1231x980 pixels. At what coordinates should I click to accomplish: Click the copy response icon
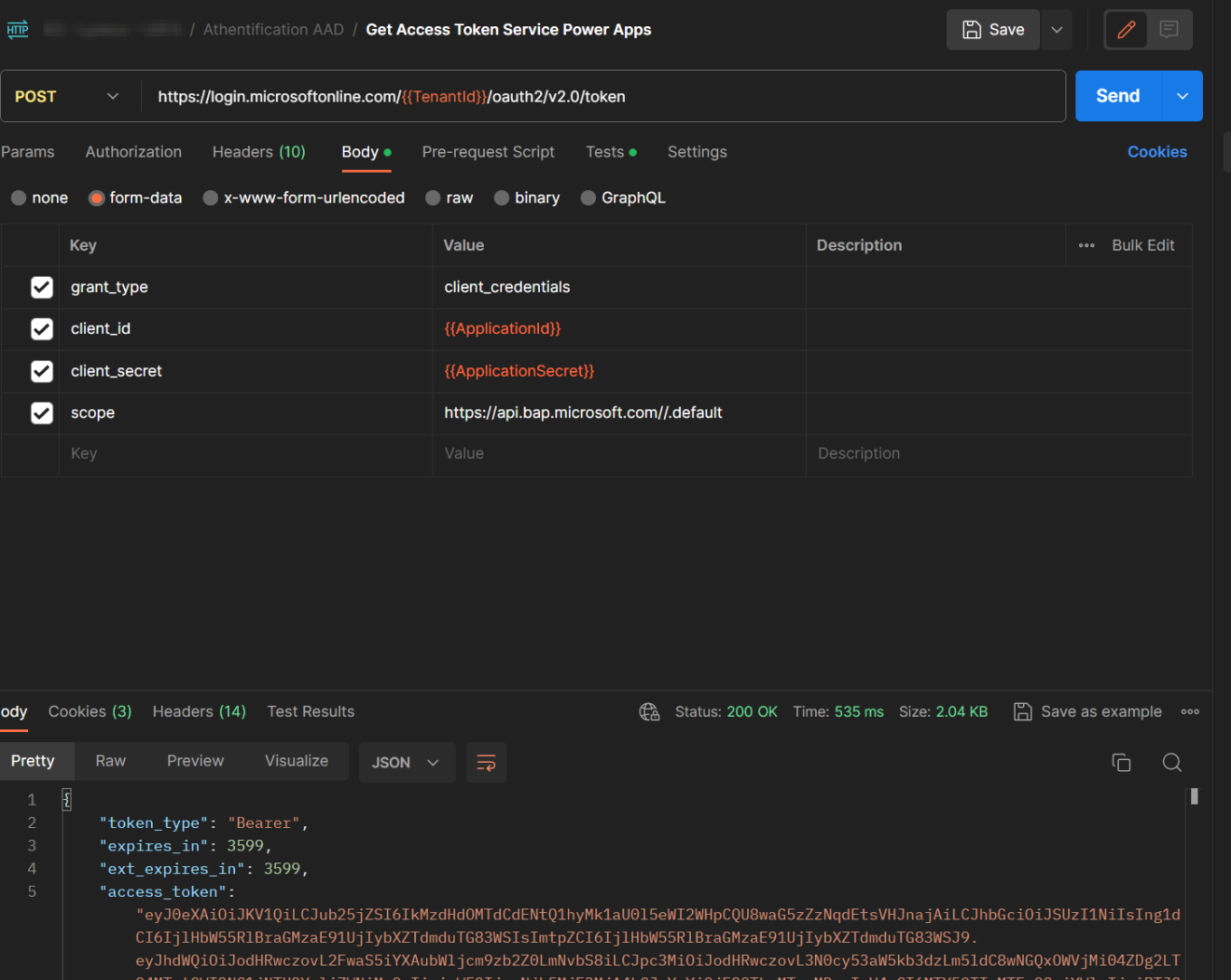(x=1121, y=762)
